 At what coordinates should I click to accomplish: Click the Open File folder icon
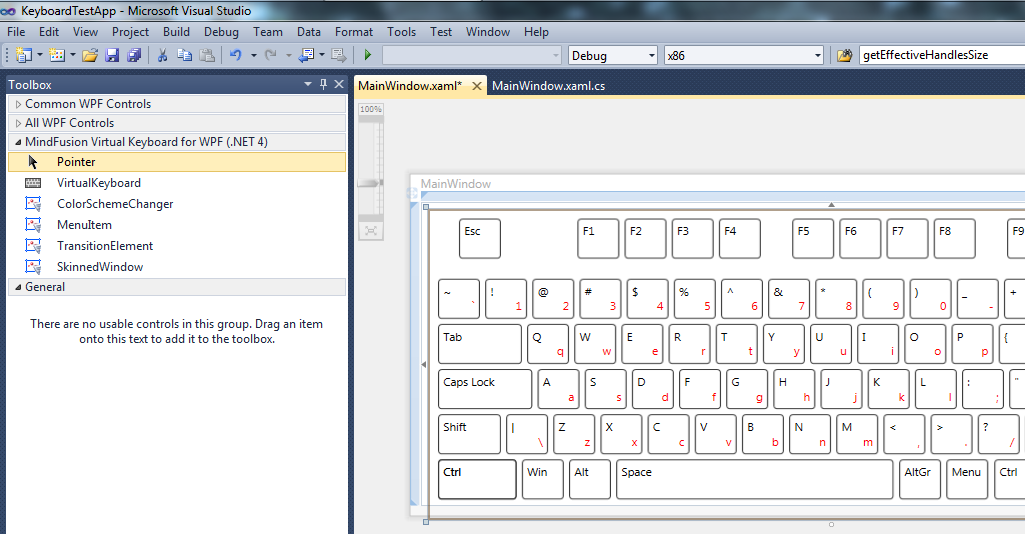pyautogui.click(x=90, y=55)
